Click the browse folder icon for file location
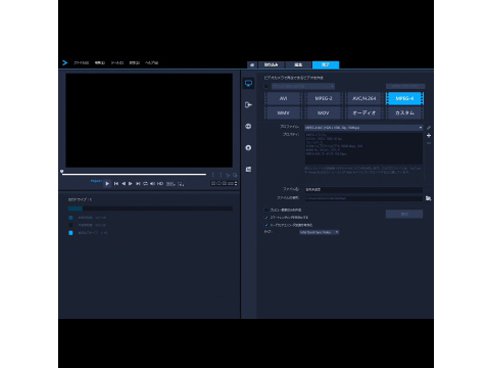Viewport: 490px width, 368px height. pos(428,198)
